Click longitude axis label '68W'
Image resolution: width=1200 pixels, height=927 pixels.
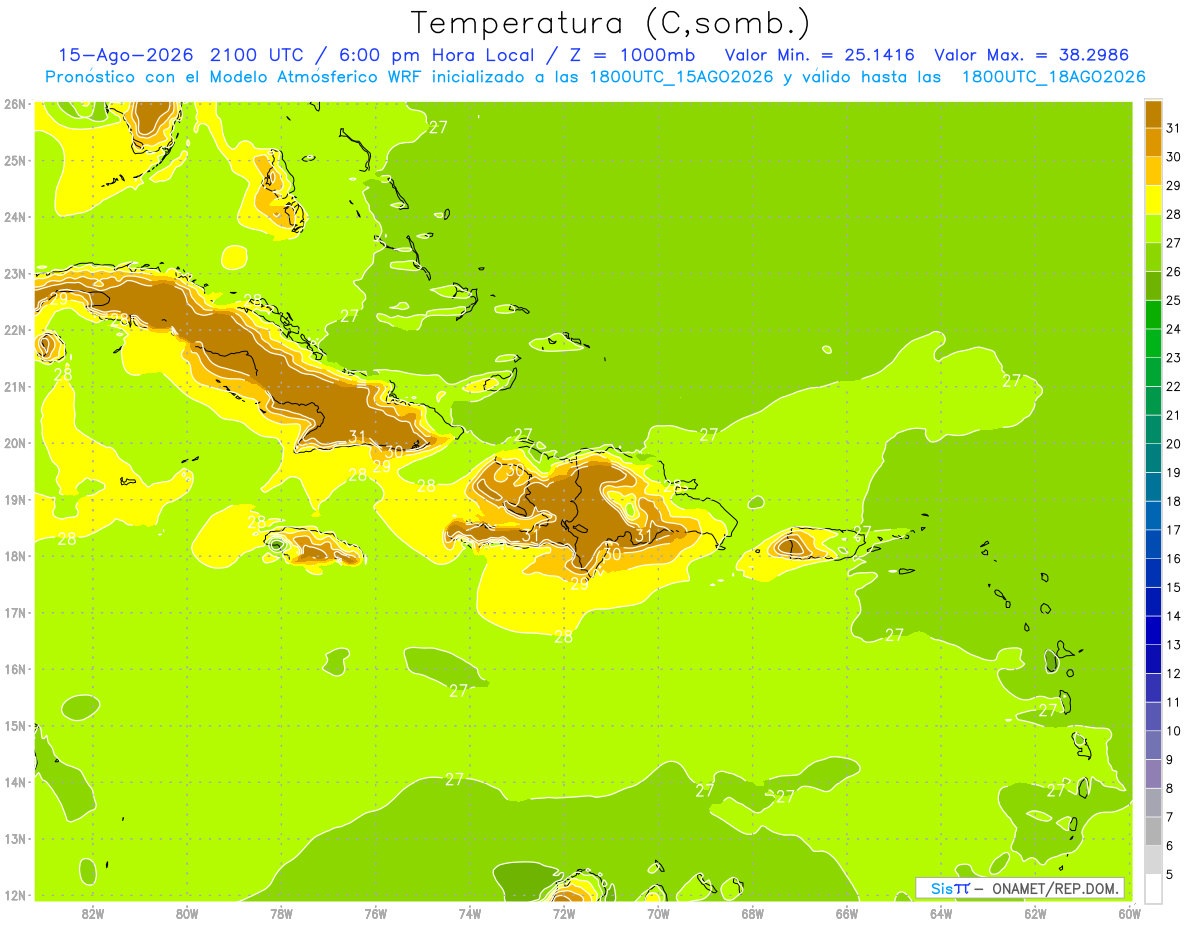coord(753,914)
